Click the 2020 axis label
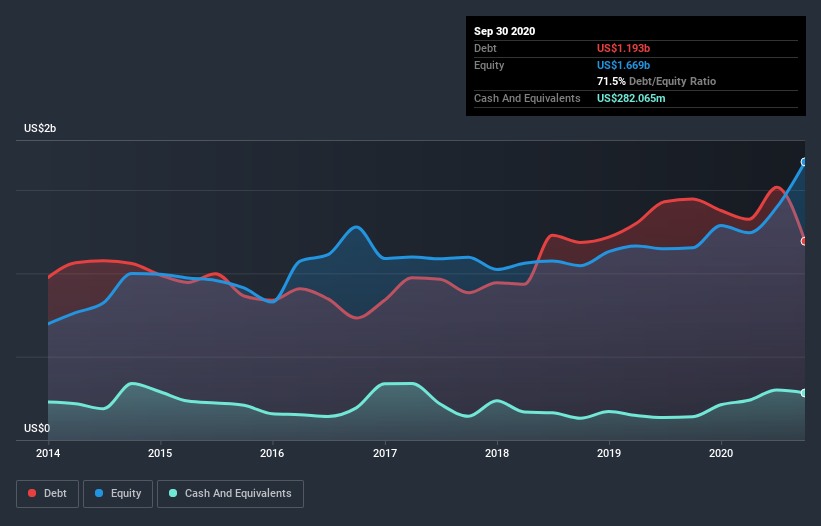 pos(721,453)
